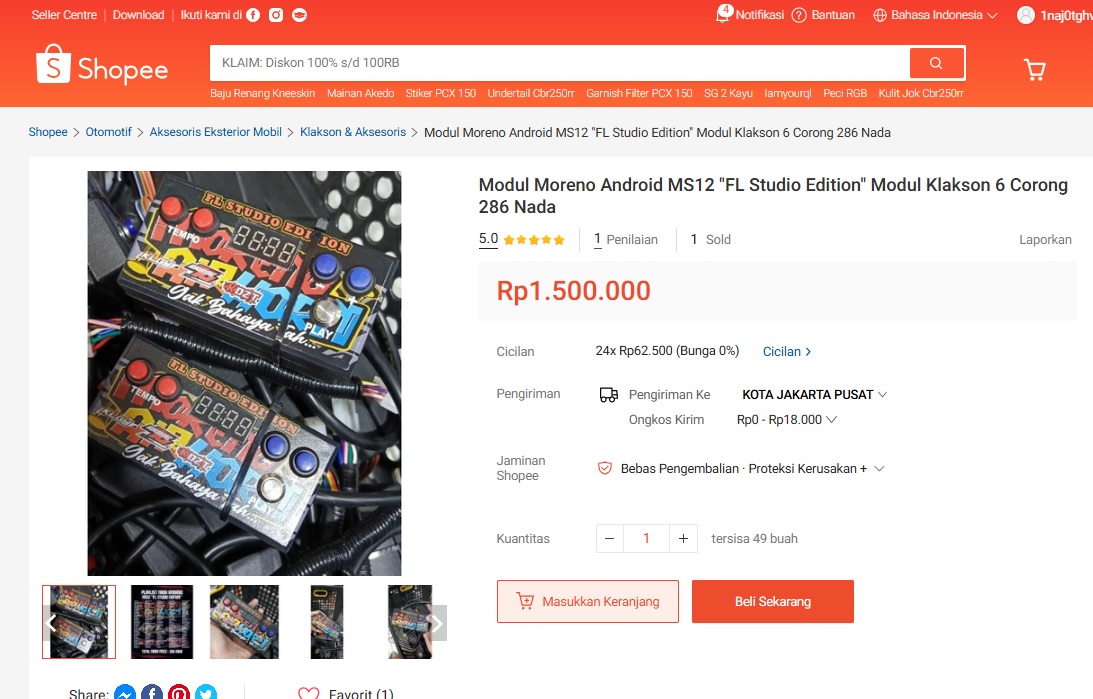Image resolution: width=1093 pixels, height=699 pixels.
Task: Share product on Twitter icon
Action: (x=206, y=693)
